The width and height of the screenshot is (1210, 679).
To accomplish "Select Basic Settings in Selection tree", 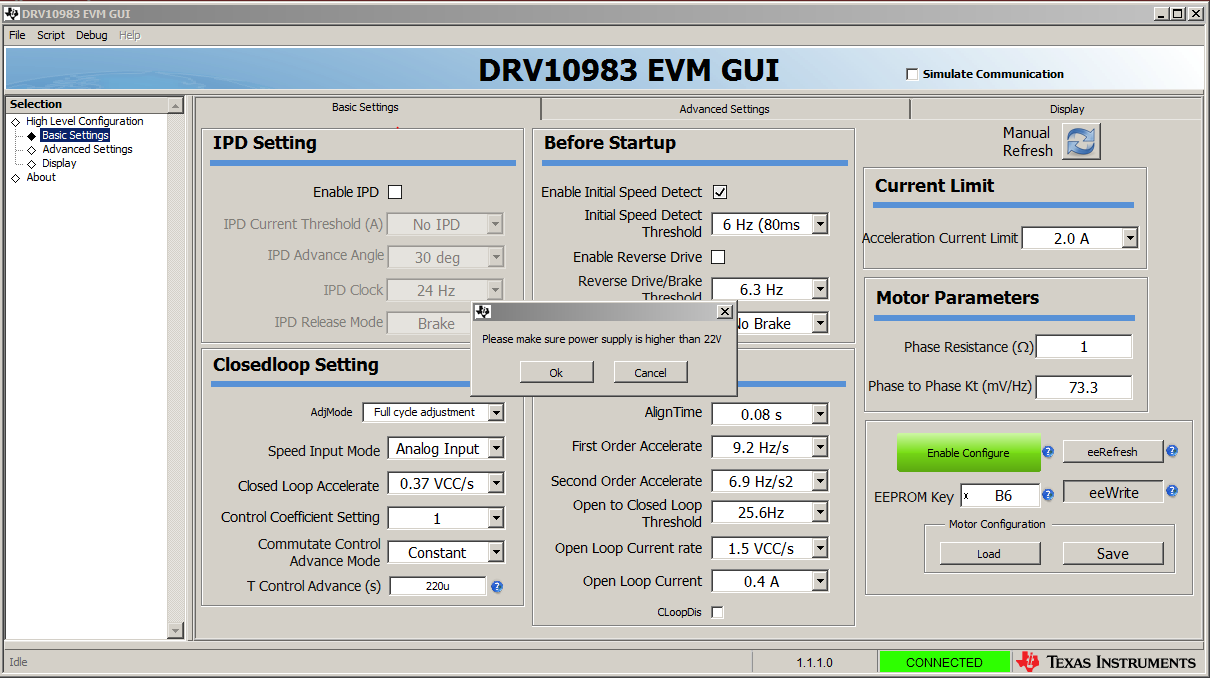I will tap(75, 135).
